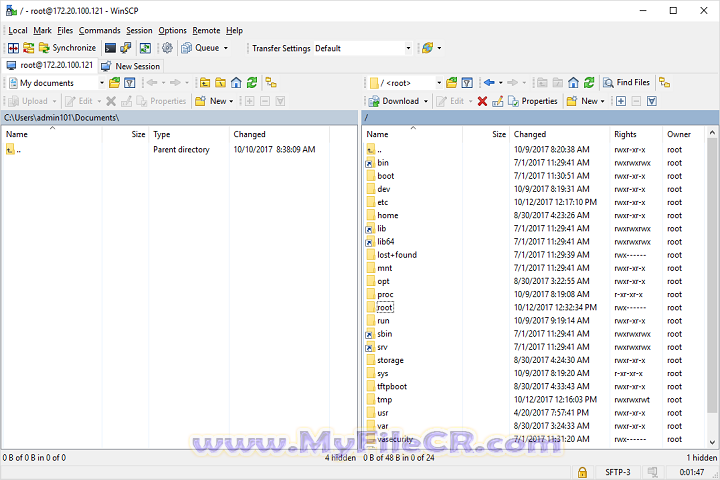Select the tftpboot folder
Screen dimensions: 720x480
(x=392, y=387)
